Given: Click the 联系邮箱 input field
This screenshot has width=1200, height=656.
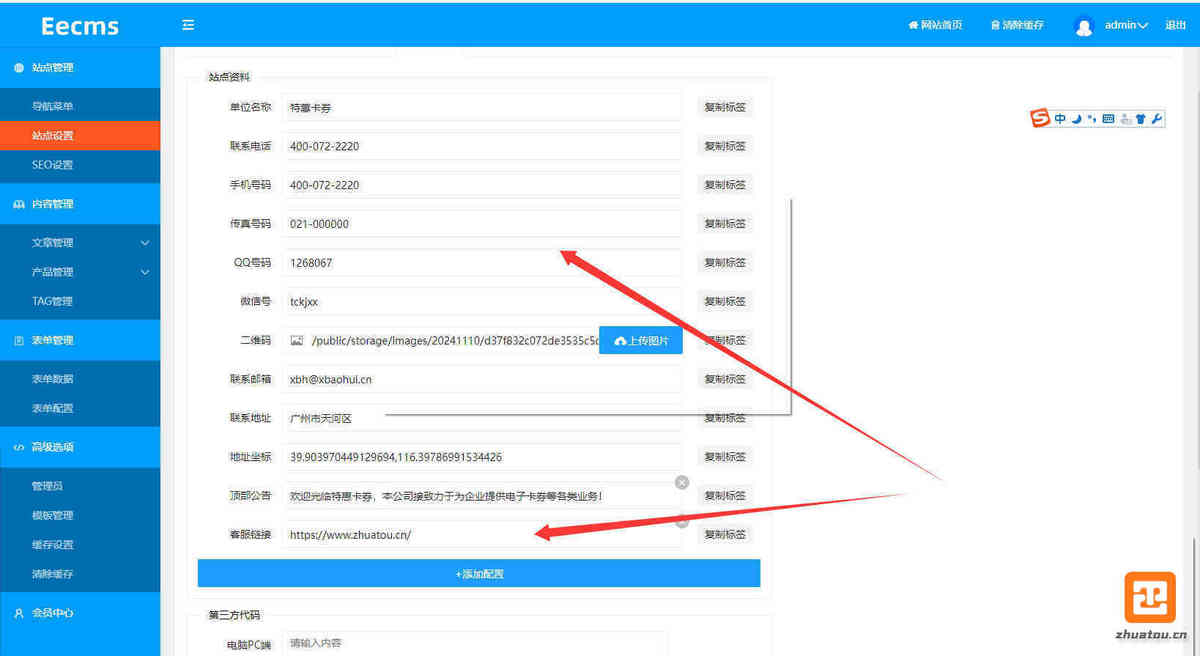Looking at the screenshot, I should click(482, 379).
